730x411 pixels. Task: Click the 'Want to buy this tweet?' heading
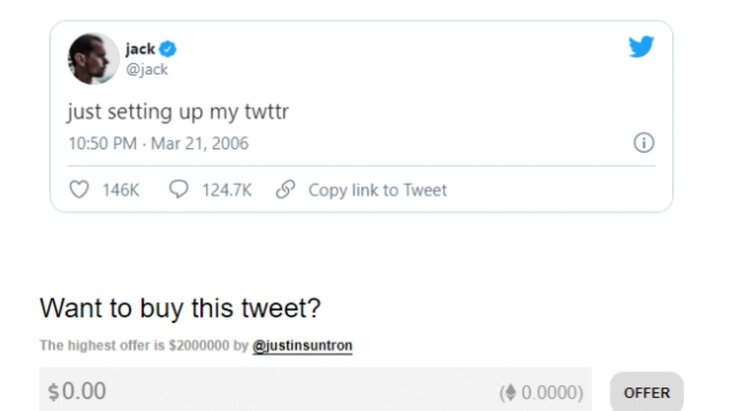click(x=180, y=308)
